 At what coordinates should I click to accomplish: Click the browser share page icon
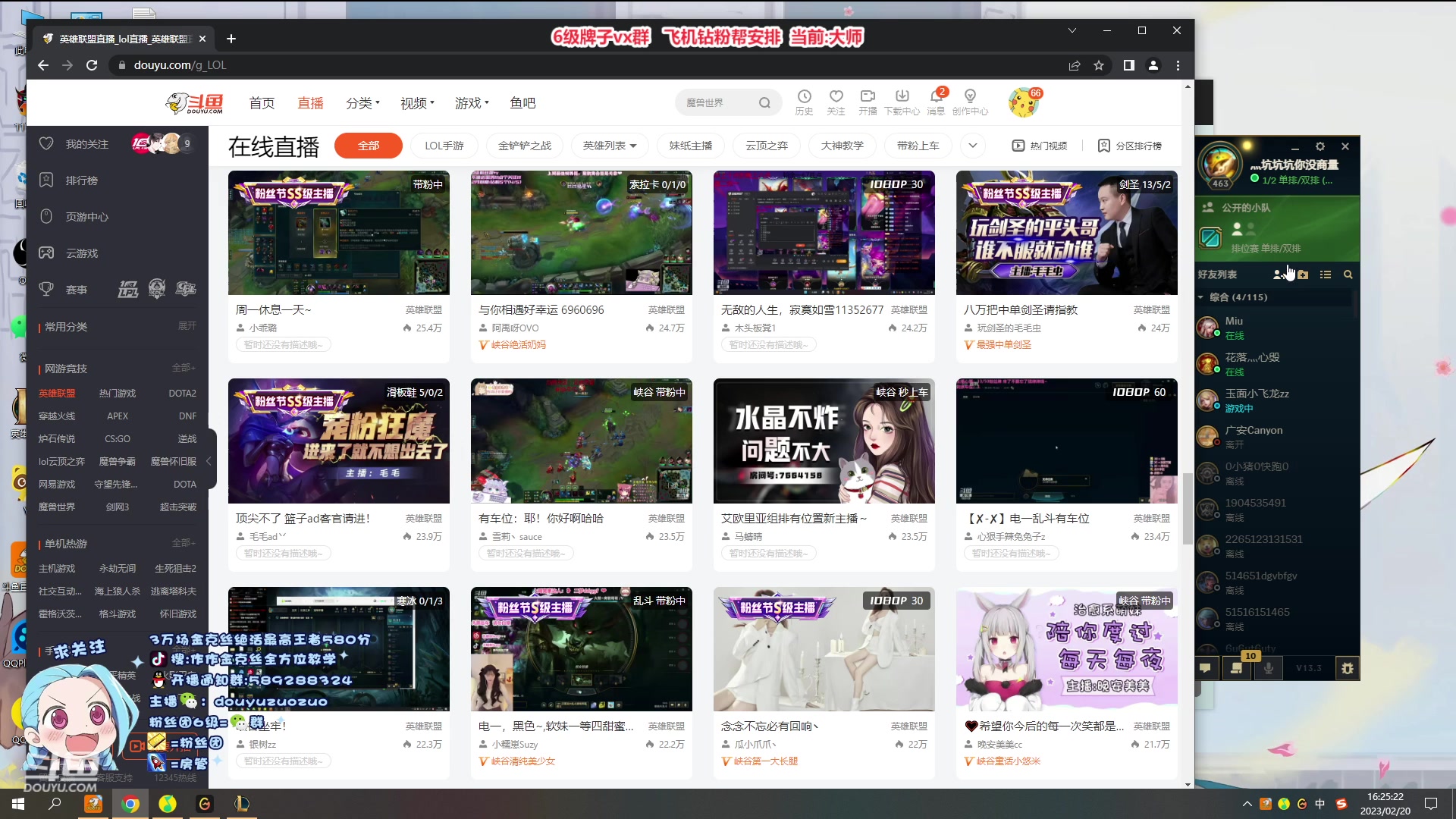point(1075,65)
